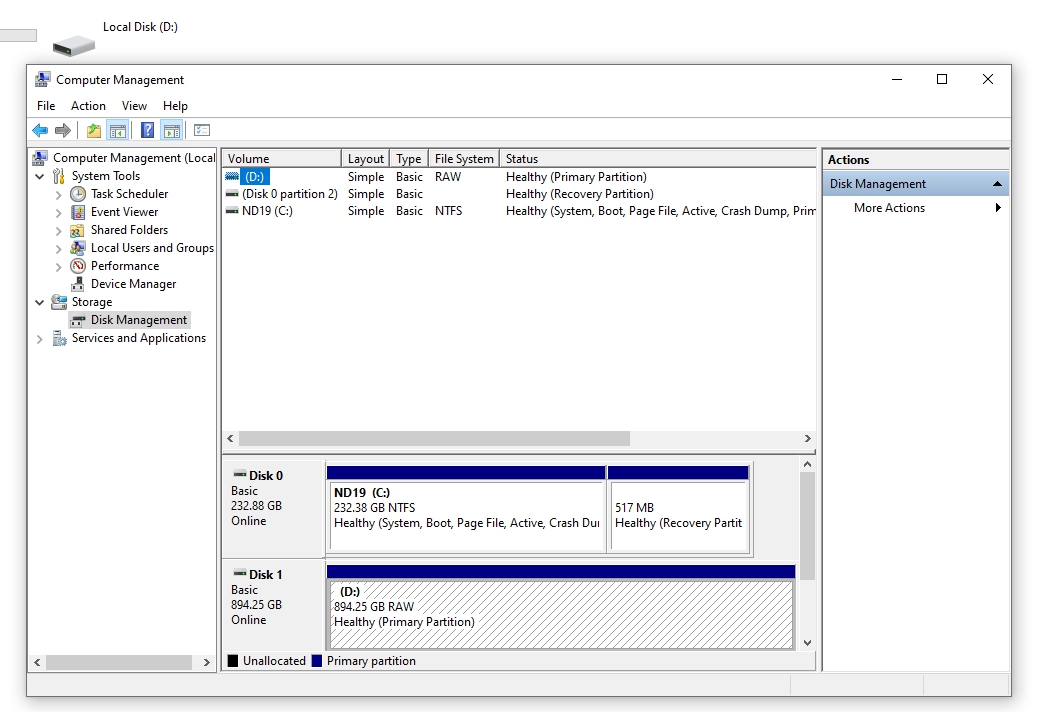
Task: Open More Actions in Actions pane
Action: click(x=889, y=208)
